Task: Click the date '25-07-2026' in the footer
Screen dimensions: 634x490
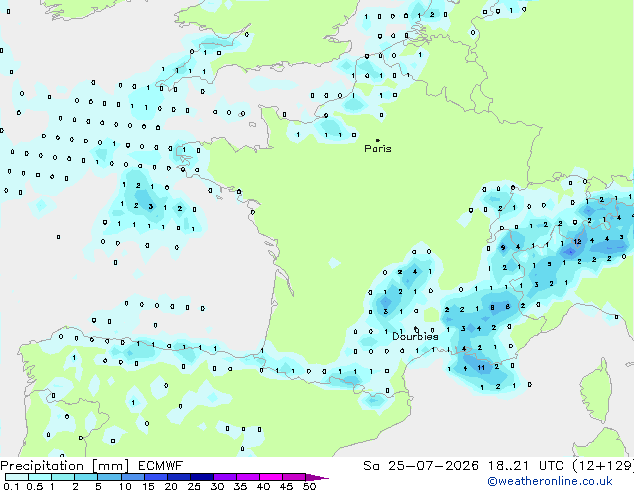Action: click(x=433, y=466)
